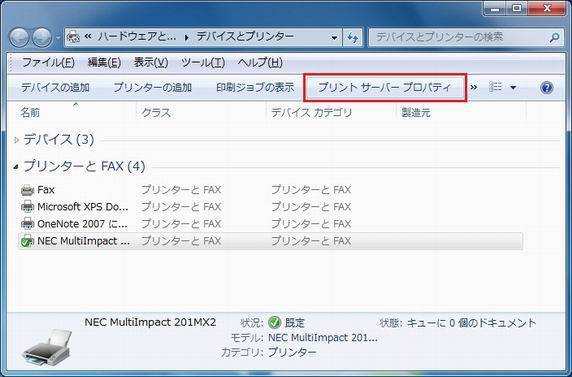Click プリンターの追加 in the toolbar

152,88
